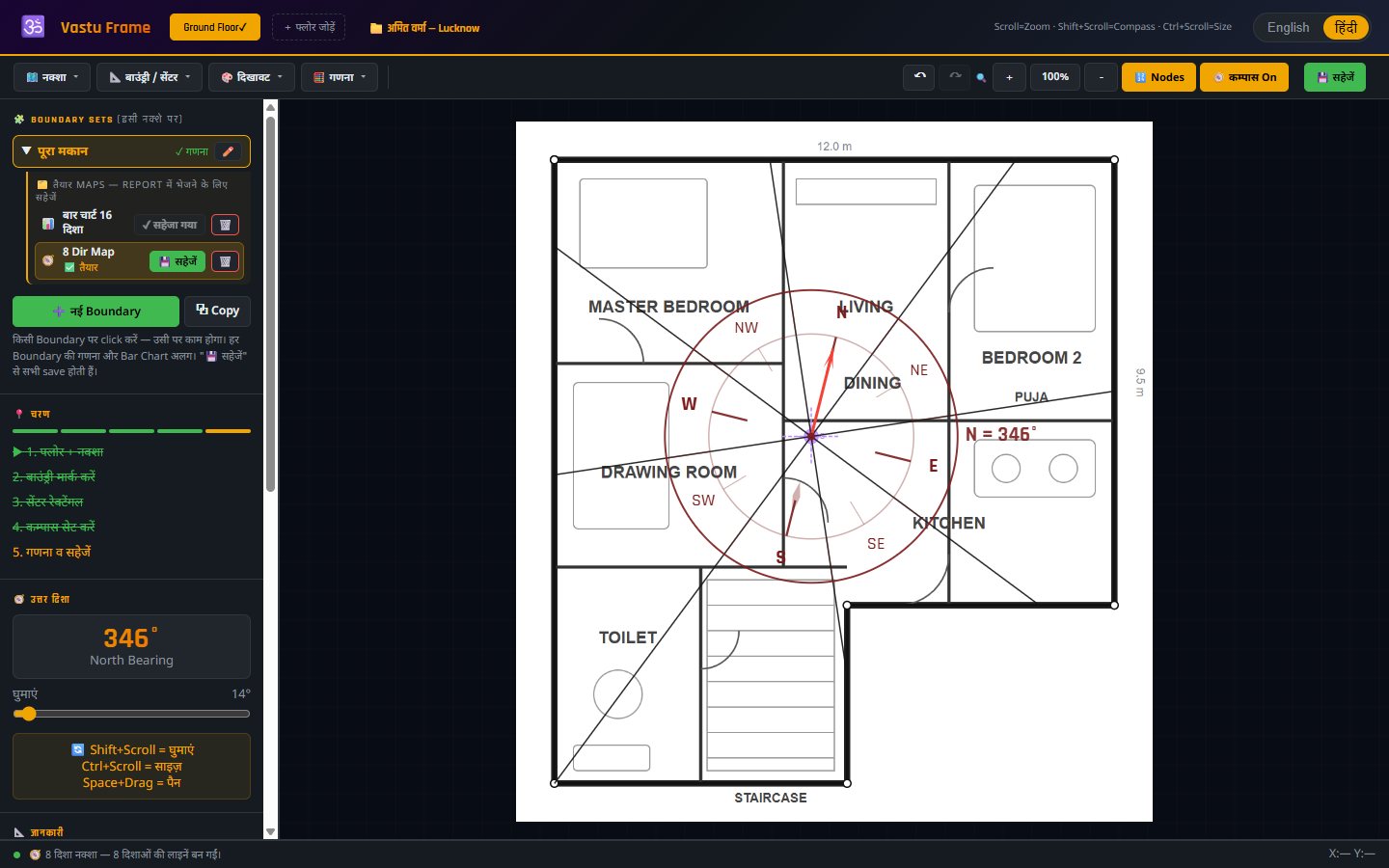
Task: Click the green सहेजें button in top toolbar
Action: point(1335,77)
